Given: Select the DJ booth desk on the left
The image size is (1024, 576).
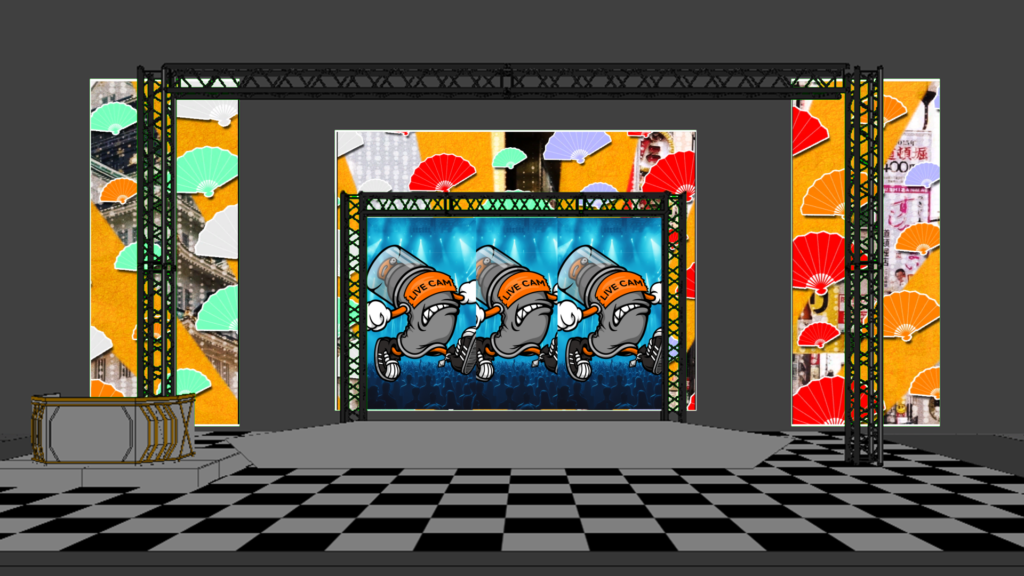Looking at the screenshot, I should pos(110,428).
